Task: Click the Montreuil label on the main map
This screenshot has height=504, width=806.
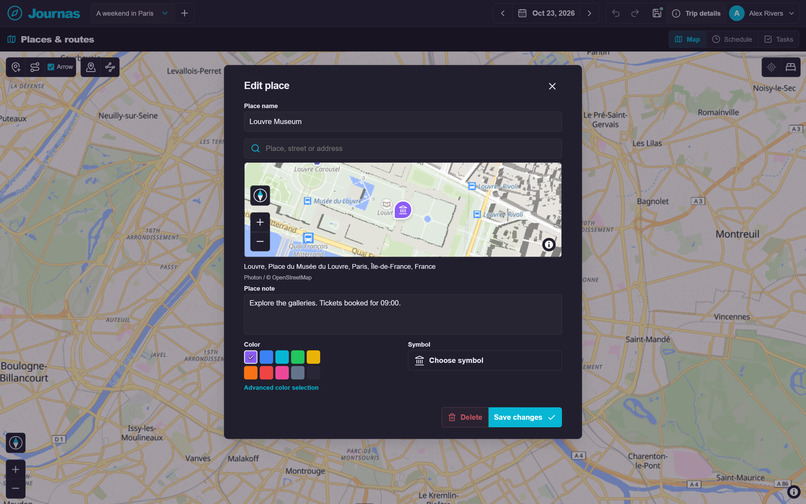Action: pyautogui.click(x=738, y=234)
